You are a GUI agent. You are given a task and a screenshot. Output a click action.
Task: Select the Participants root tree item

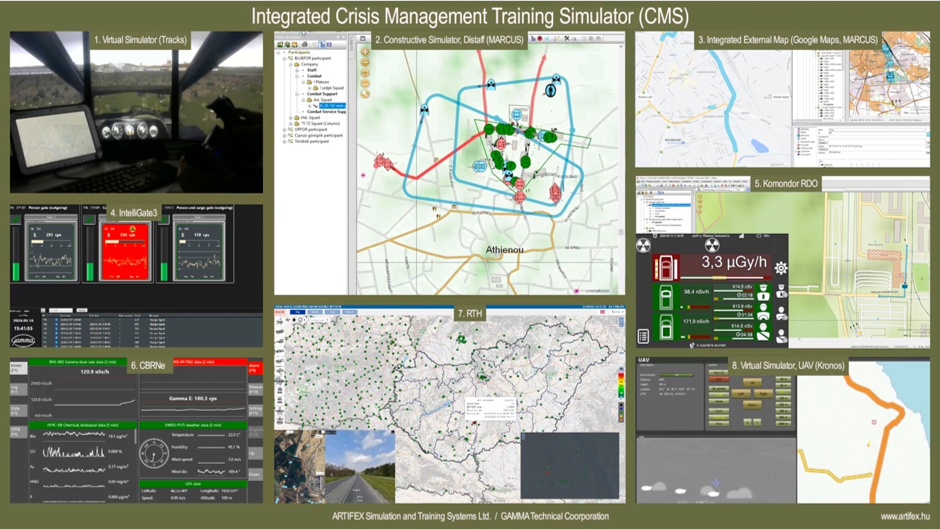click(x=299, y=52)
